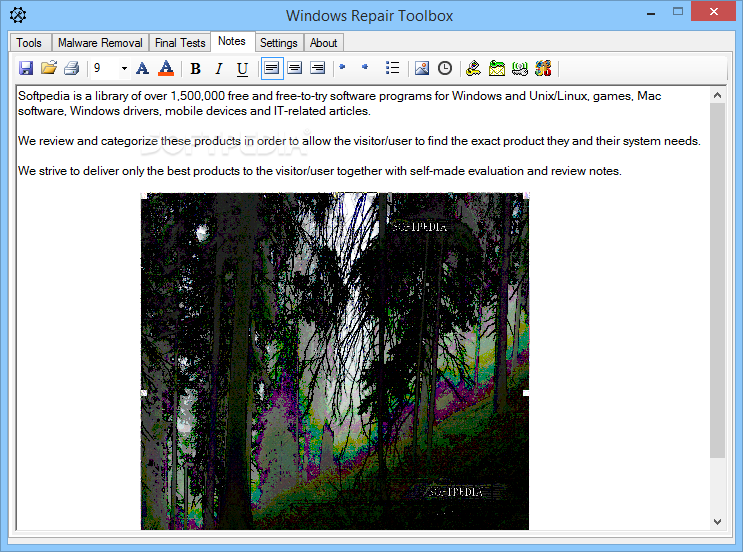Toggle underline formatting
The width and height of the screenshot is (743, 552).
click(242, 69)
